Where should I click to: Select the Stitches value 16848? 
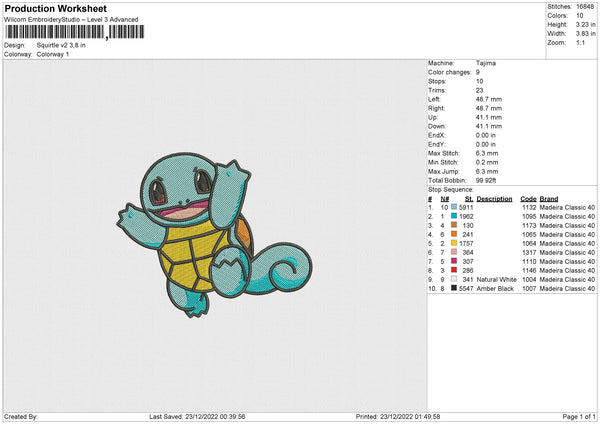coord(585,7)
